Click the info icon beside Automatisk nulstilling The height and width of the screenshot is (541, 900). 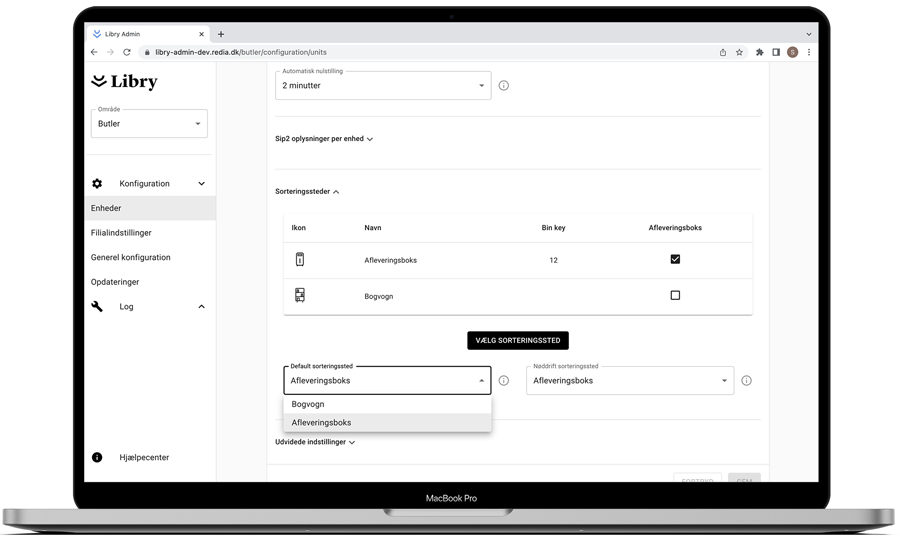click(x=504, y=86)
